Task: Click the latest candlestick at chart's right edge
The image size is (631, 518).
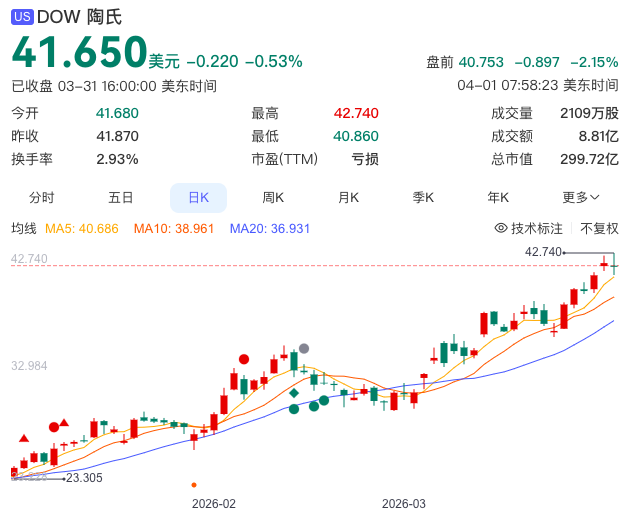Action: (614, 264)
